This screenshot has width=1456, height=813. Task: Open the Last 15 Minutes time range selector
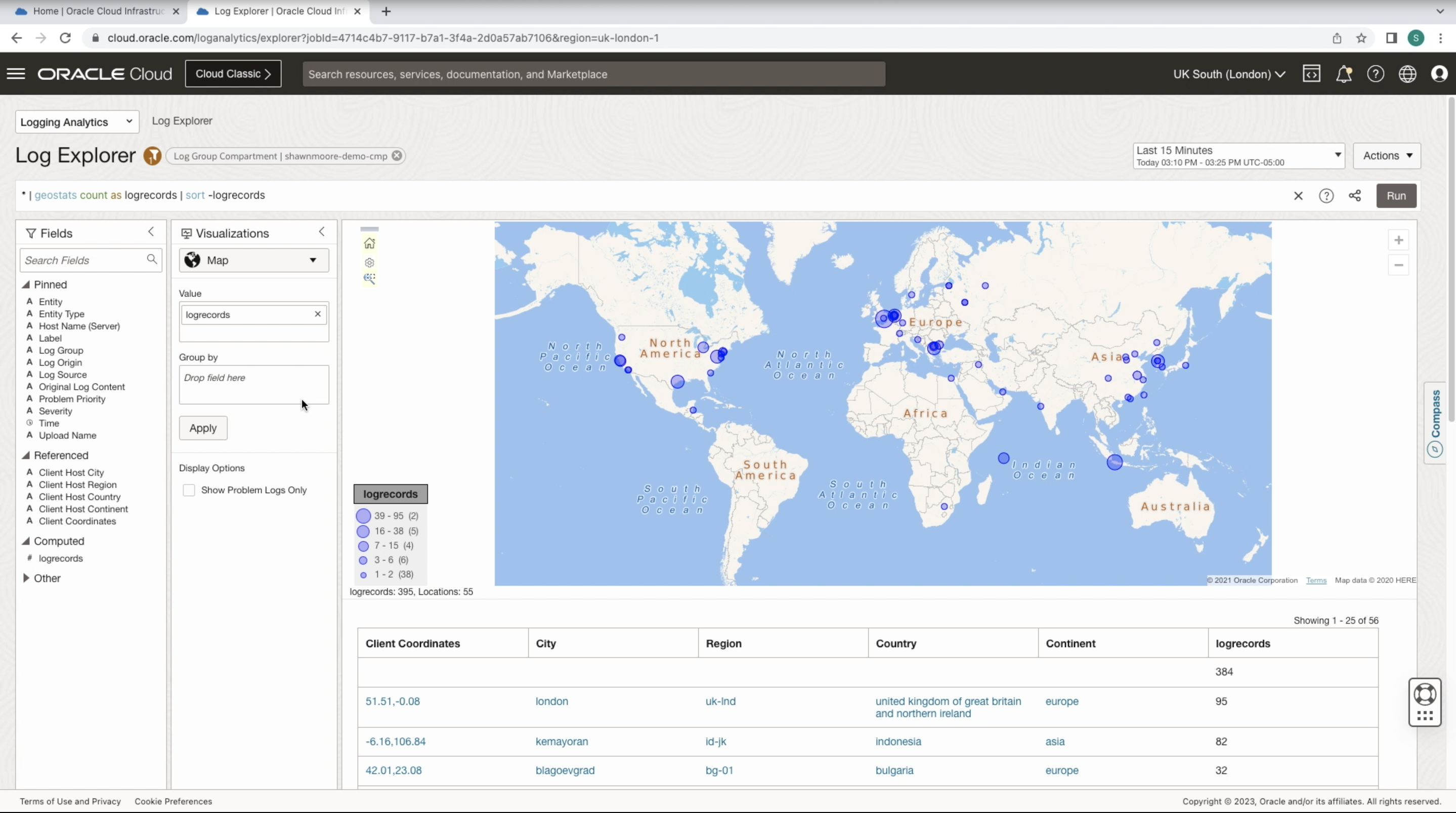[x=1237, y=155]
